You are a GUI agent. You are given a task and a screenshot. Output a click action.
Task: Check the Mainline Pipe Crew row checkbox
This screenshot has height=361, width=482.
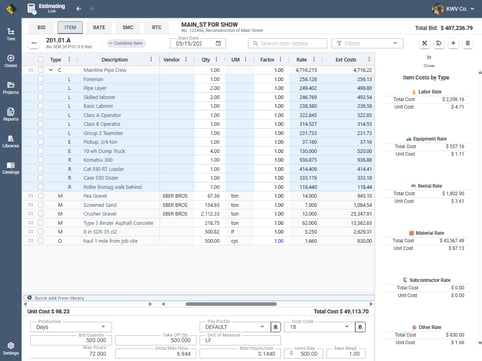pos(41,70)
